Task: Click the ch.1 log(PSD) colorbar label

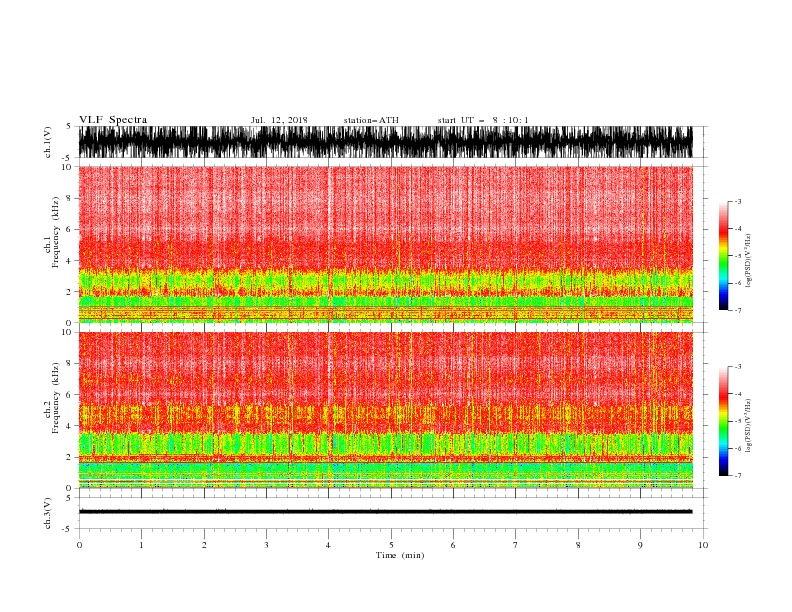Action: click(x=748, y=261)
